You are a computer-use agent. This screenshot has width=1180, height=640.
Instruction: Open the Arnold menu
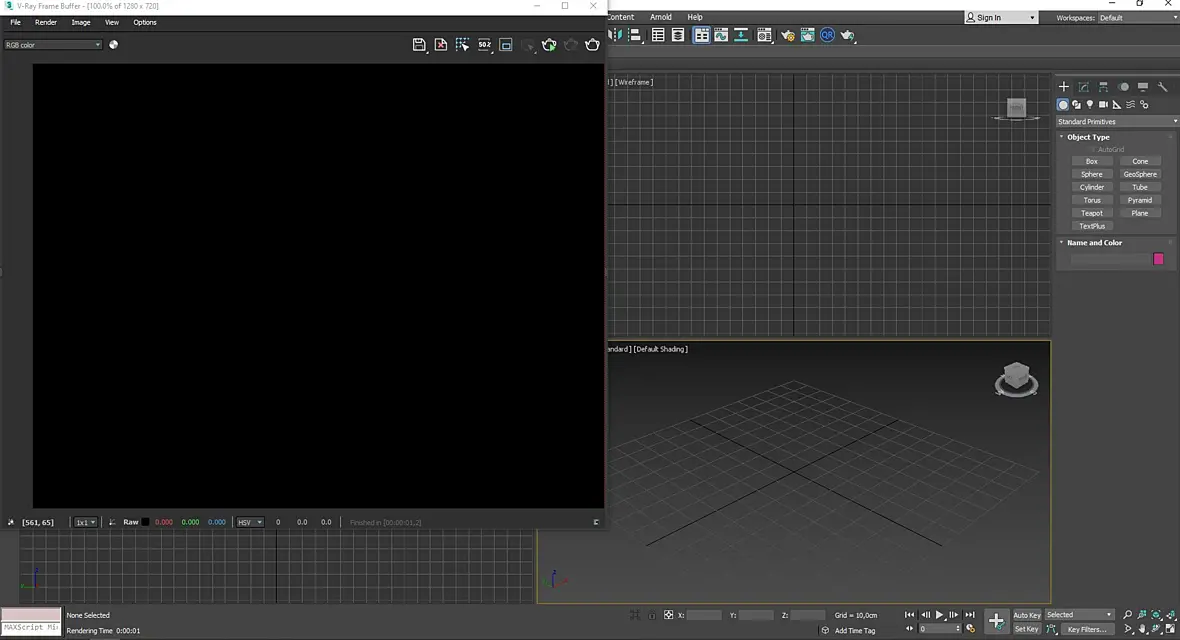click(661, 17)
